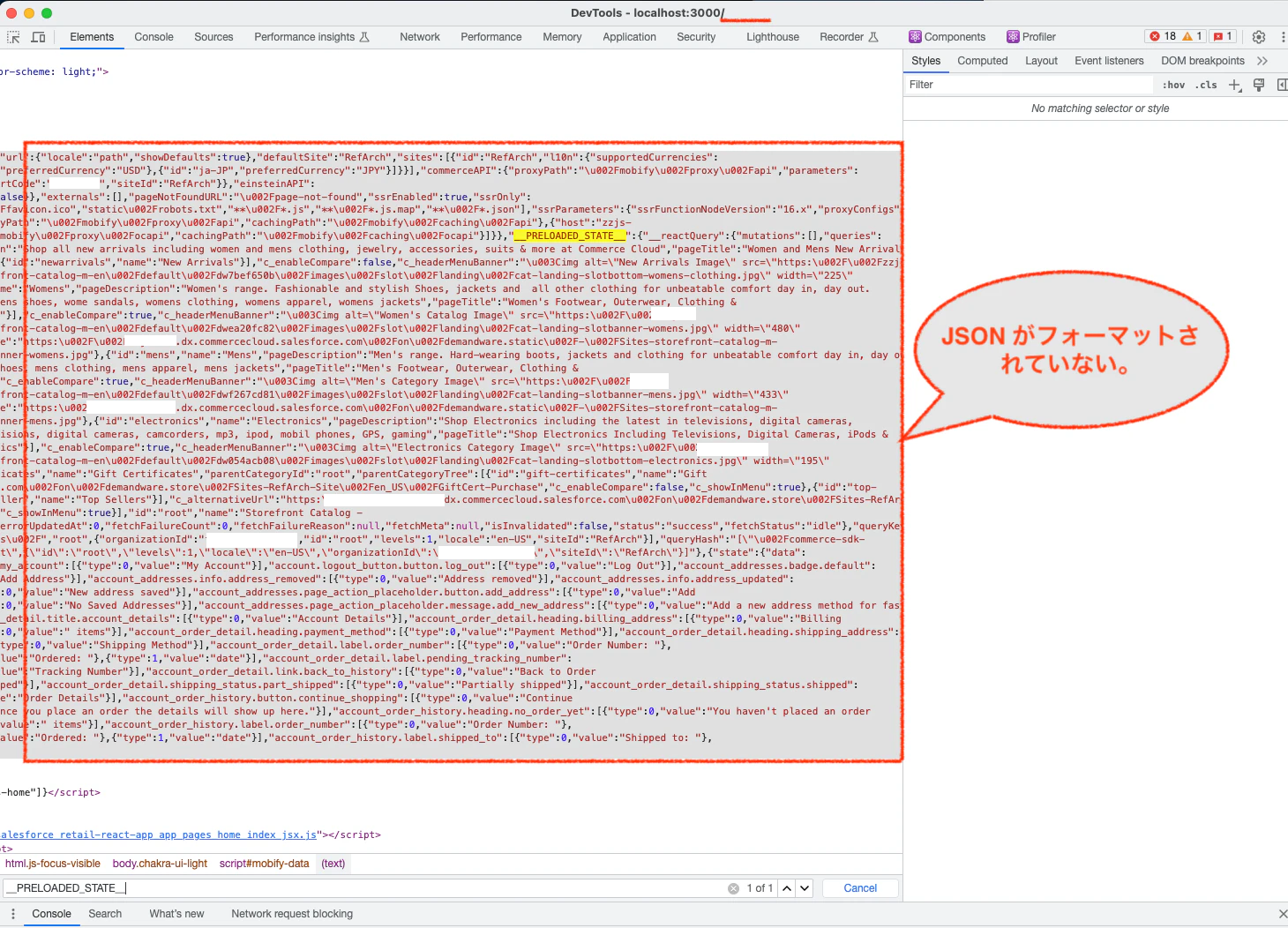
Task: Select the Layout sidebar tab
Action: tap(1041, 61)
